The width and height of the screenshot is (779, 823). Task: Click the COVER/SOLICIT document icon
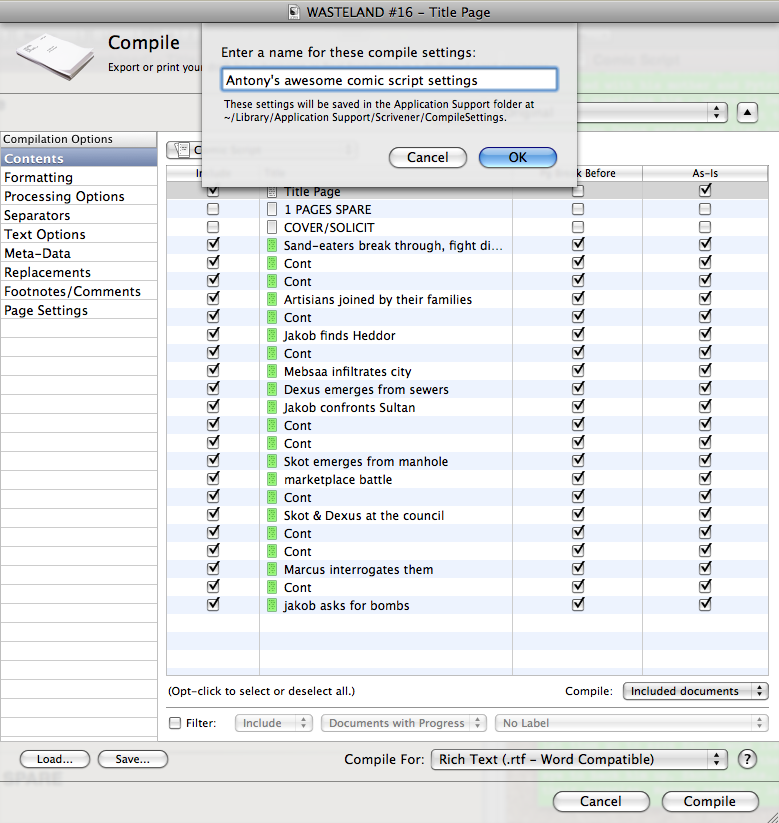pyautogui.click(x=272, y=228)
